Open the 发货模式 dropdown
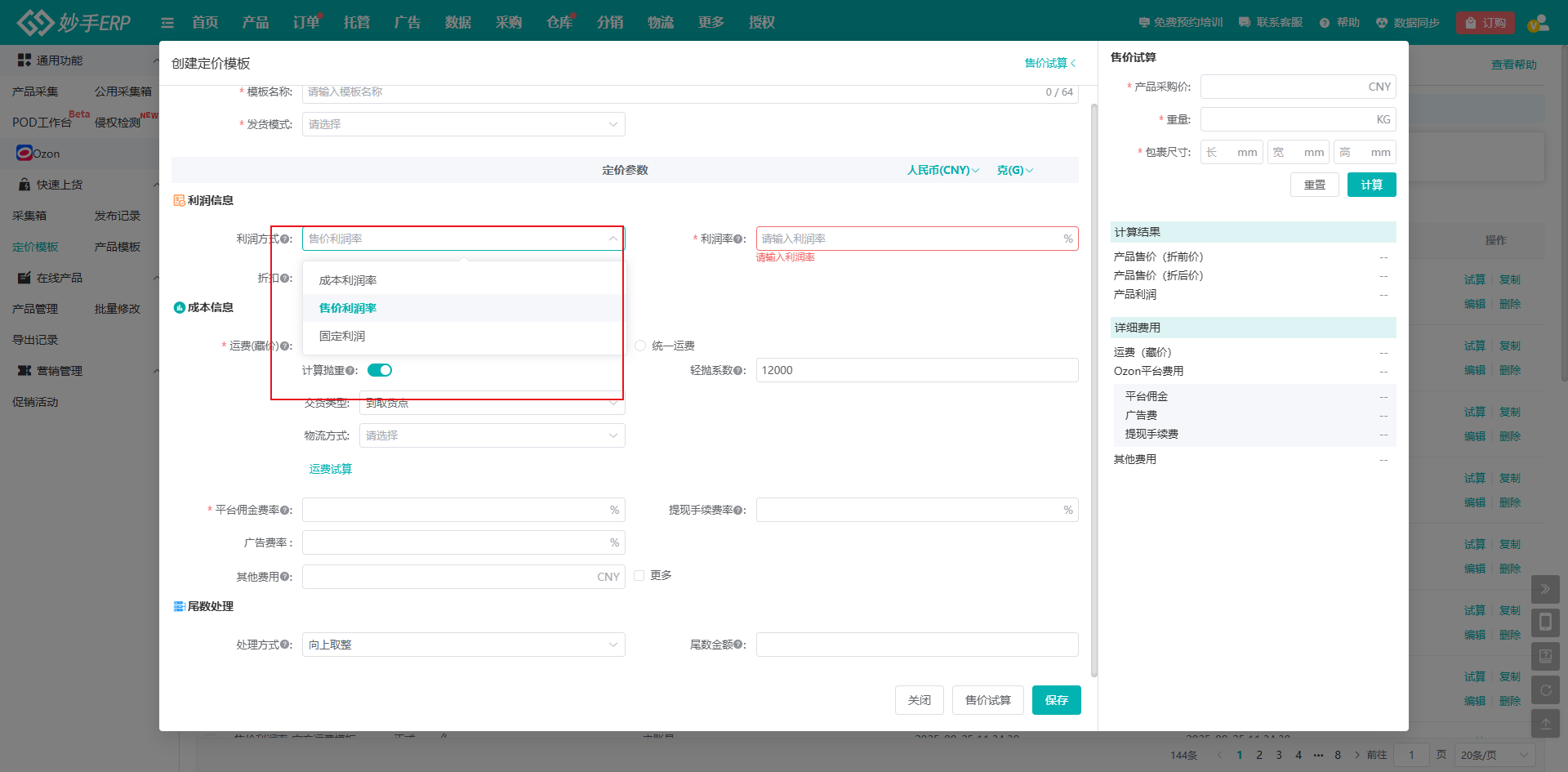This screenshot has height=772, width=1568. point(463,124)
